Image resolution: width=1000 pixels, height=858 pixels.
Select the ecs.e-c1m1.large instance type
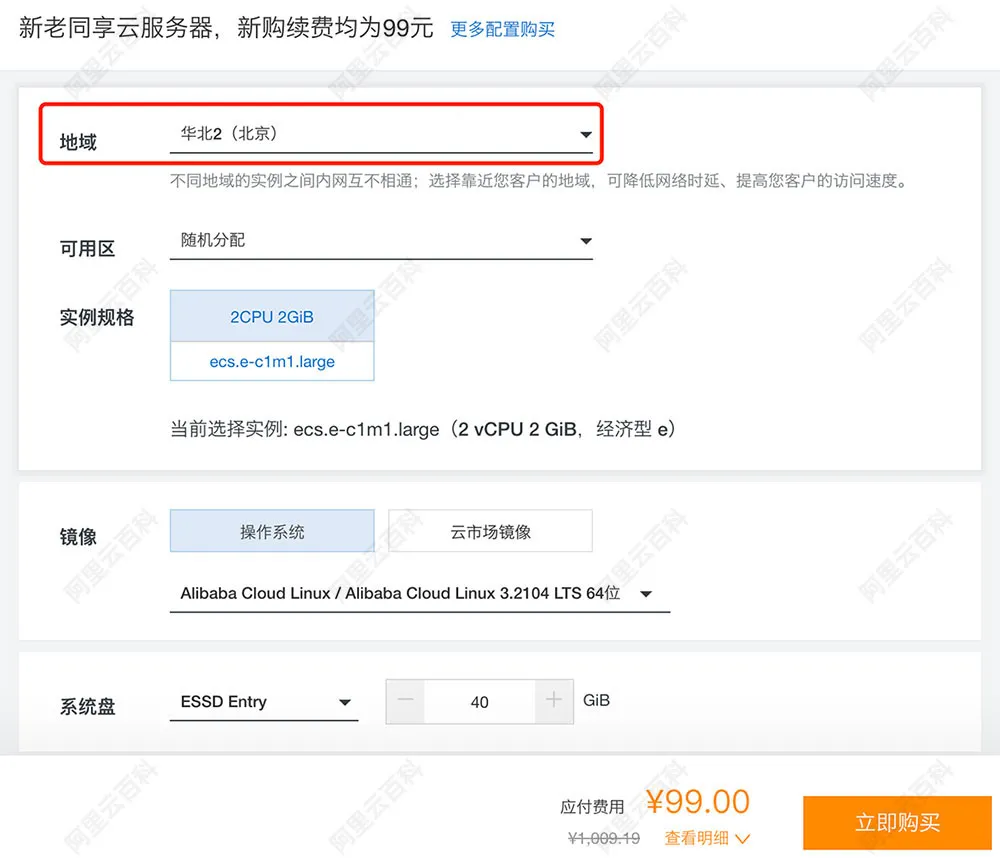tap(272, 362)
